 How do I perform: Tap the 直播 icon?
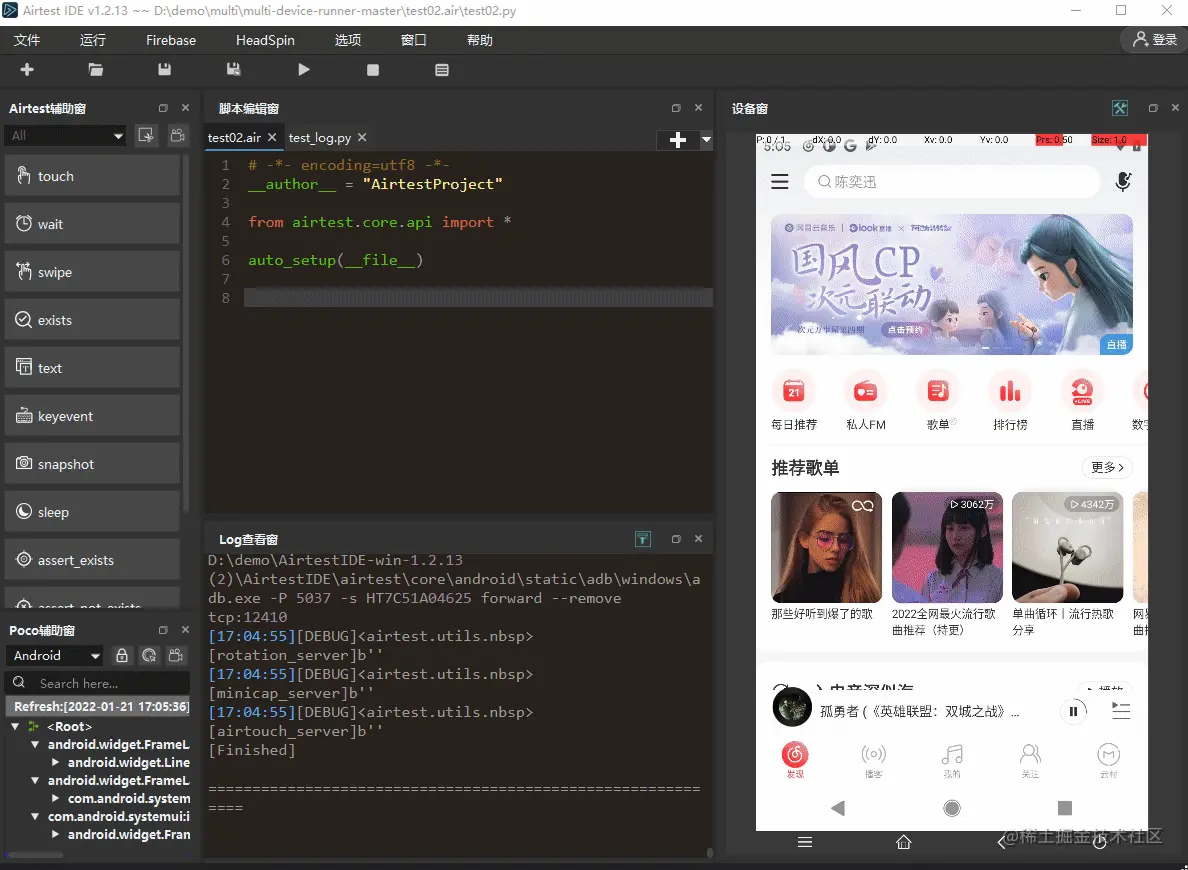pos(1082,391)
